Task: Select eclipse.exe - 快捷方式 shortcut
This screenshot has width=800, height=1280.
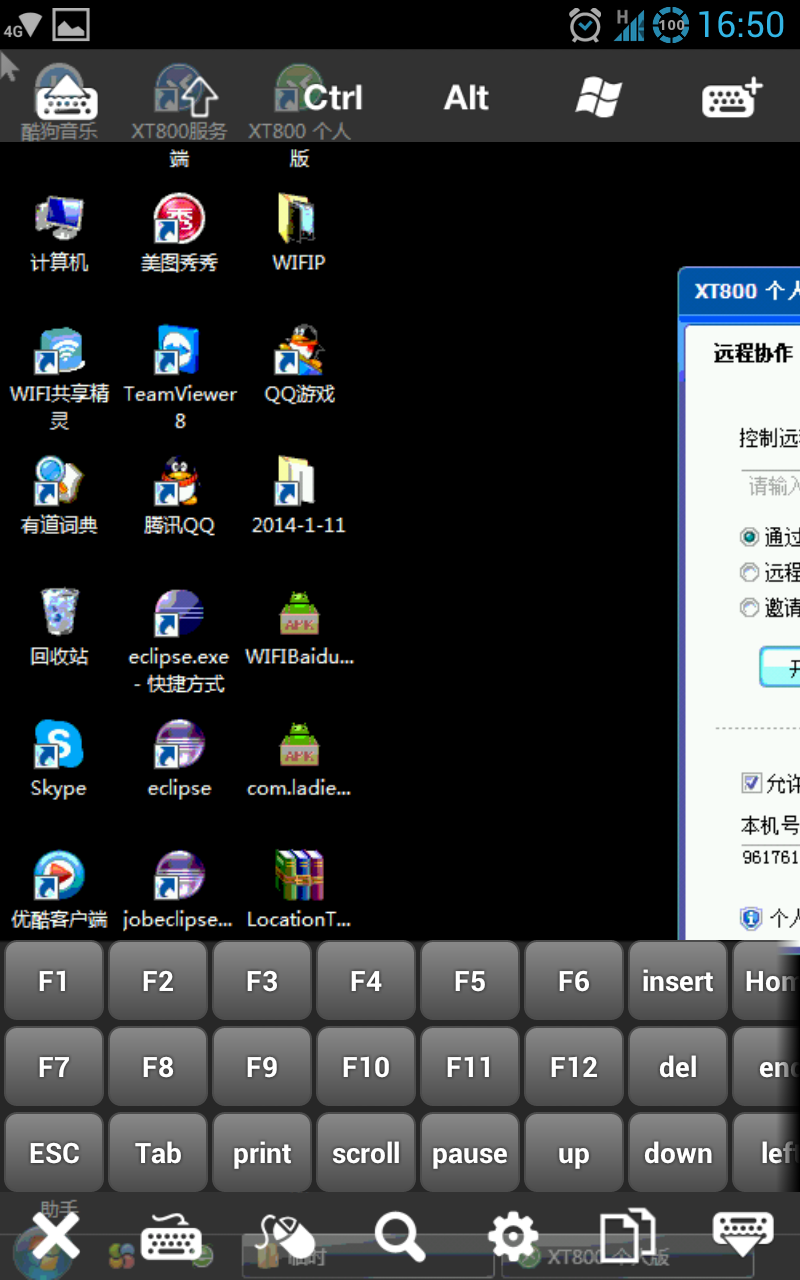Action: coord(179,641)
